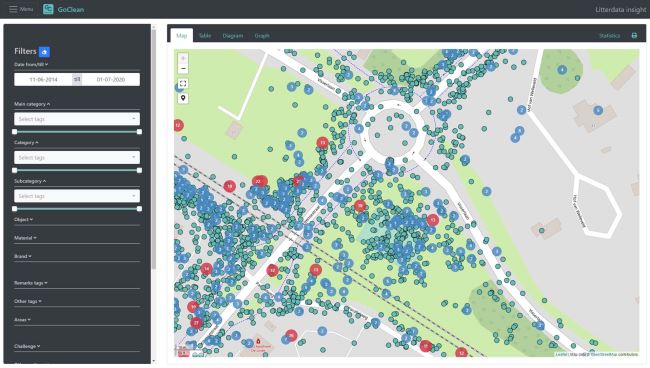
Task: Click the Litterdata insight link
Action: pos(621,10)
